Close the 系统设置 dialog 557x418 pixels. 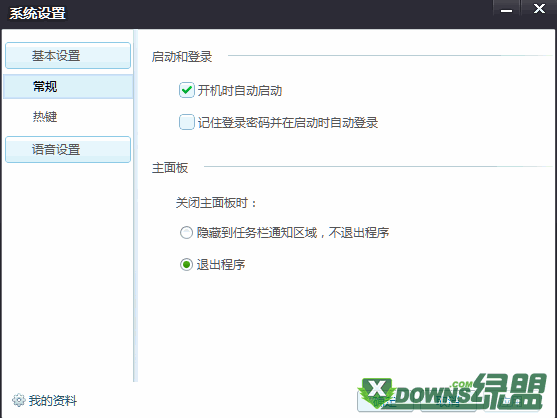(539, 8)
